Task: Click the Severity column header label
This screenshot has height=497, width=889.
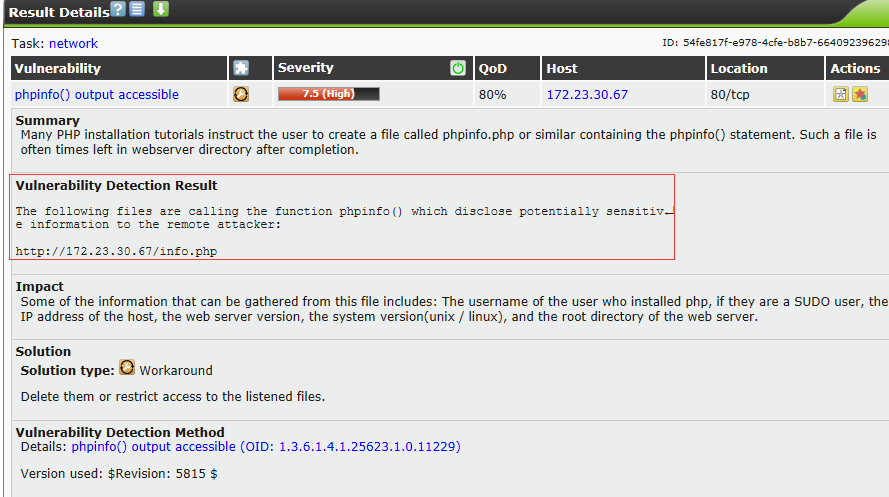Action: tap(306, 68)
